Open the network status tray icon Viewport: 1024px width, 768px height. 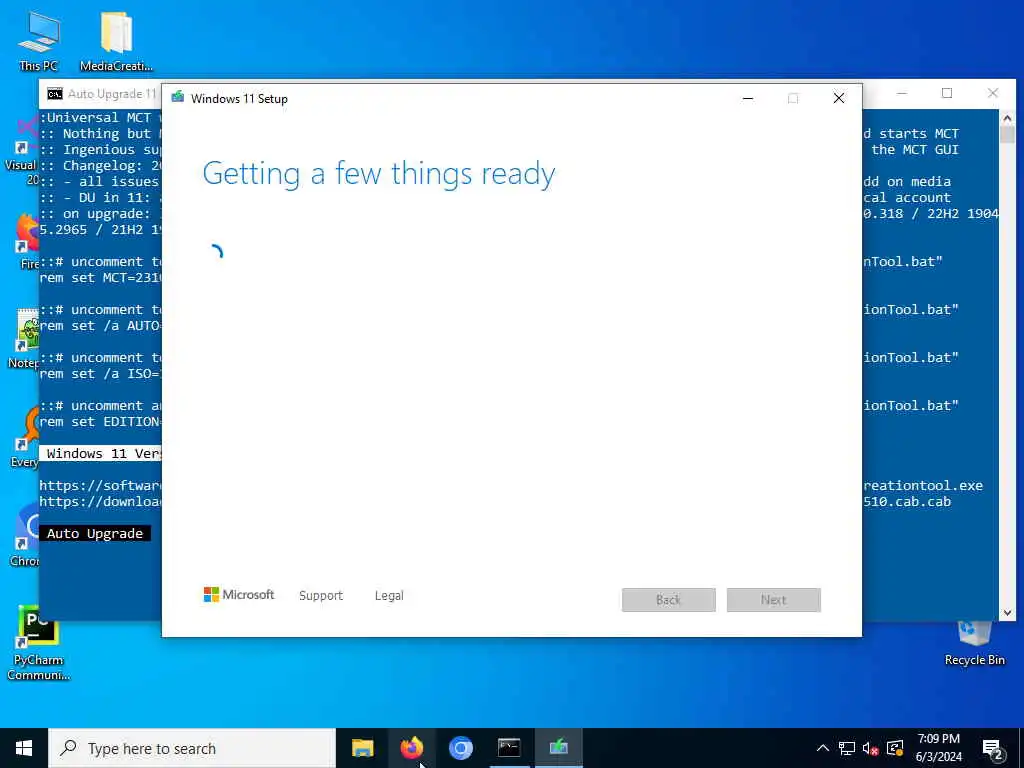(847, 748)
